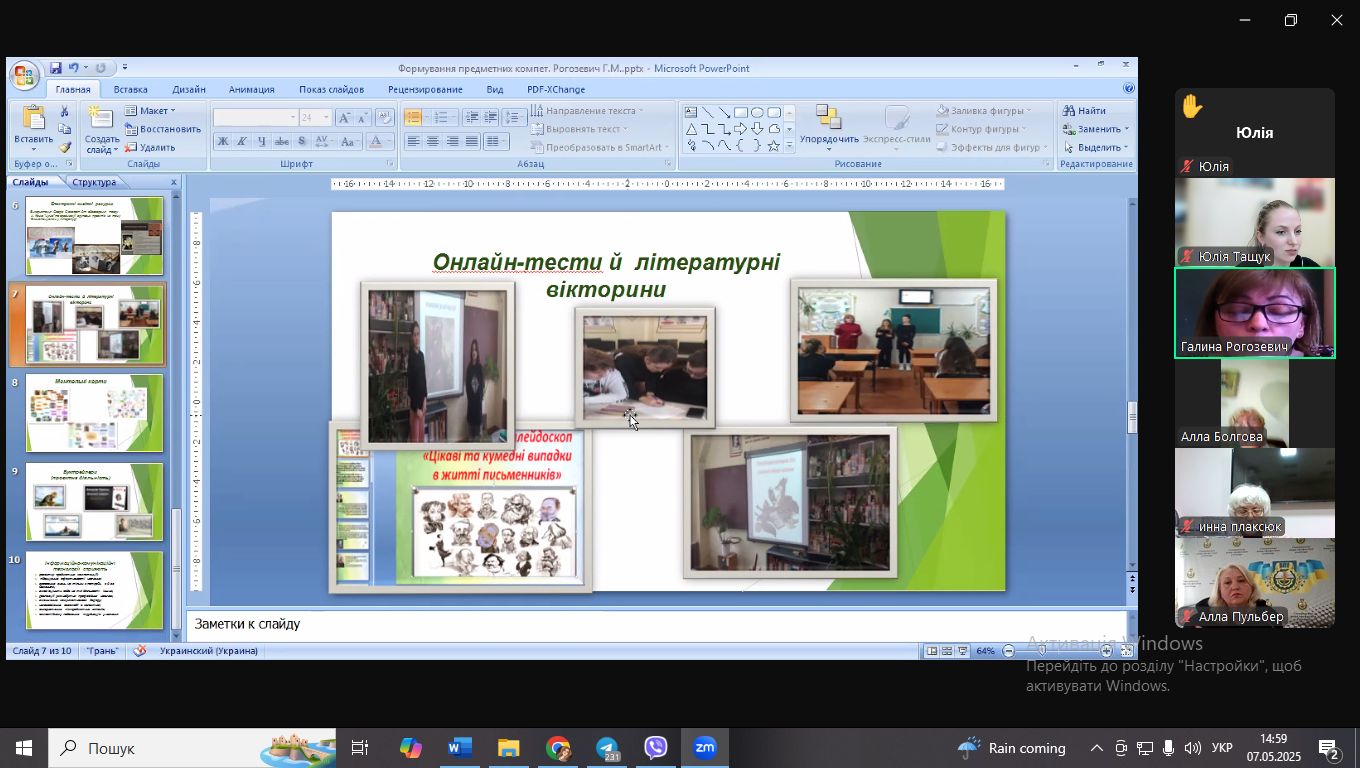This screenshot has height=768, width=1360.
Task: Open Telegram from the Windows taskbar
Action: pos(607,748)
